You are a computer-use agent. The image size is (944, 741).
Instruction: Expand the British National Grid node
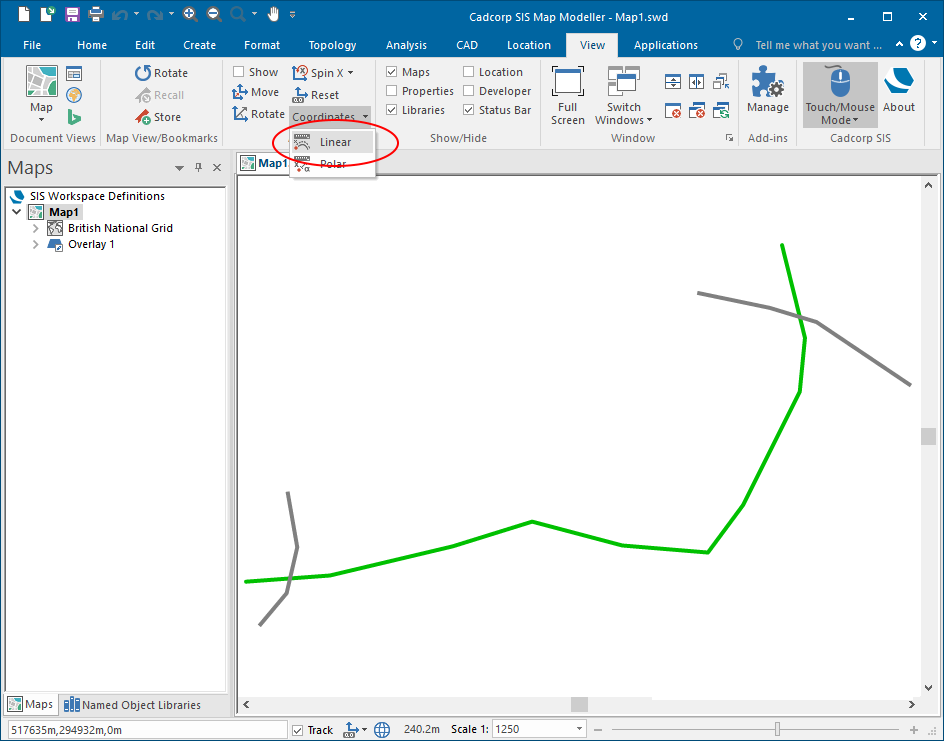pyautogui.click(x=36, y=228)
